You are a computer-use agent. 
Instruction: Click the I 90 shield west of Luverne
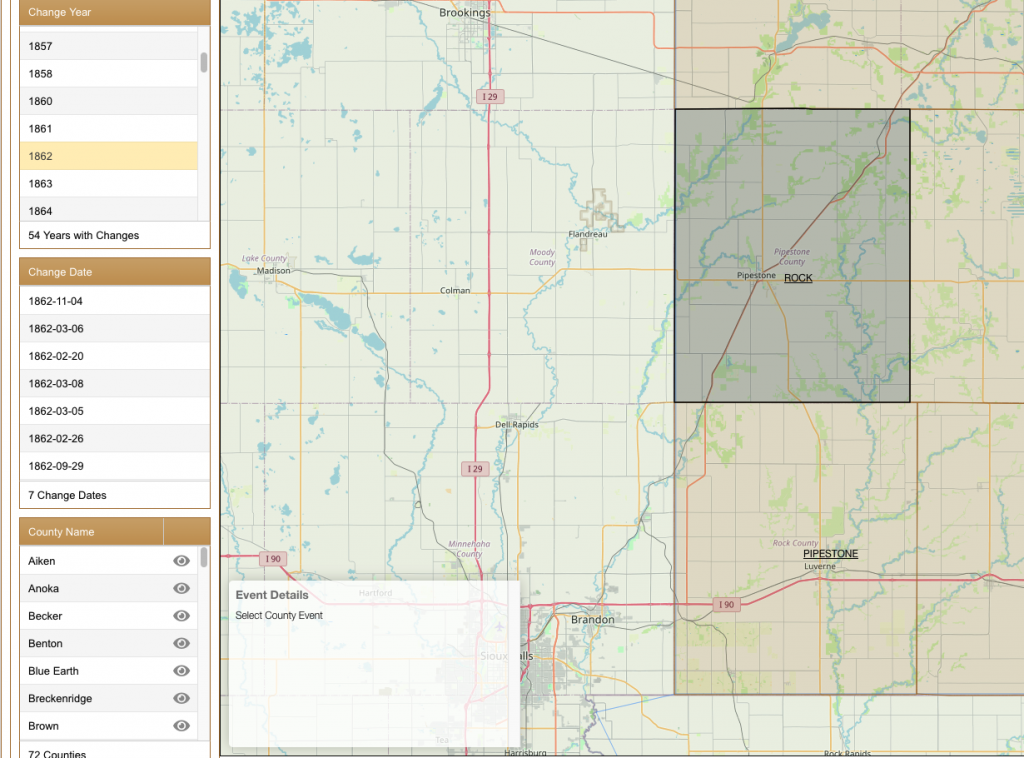click(726, 605)
